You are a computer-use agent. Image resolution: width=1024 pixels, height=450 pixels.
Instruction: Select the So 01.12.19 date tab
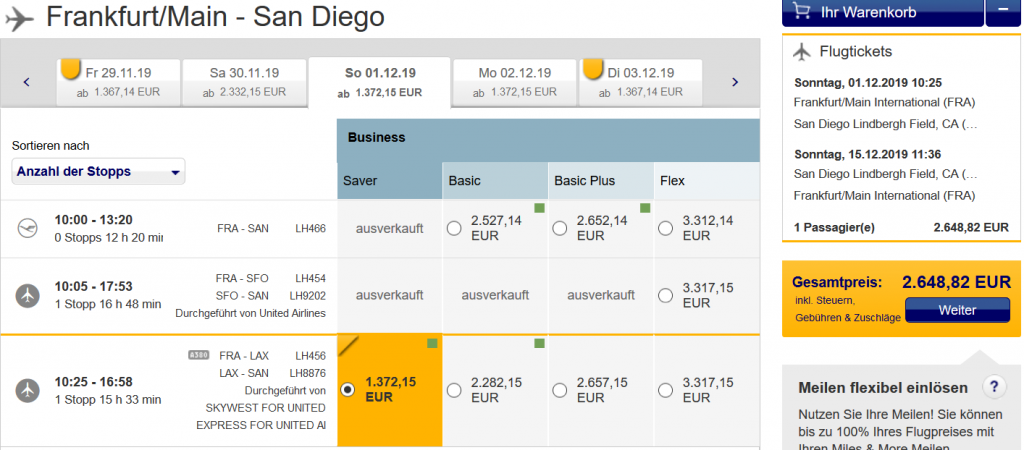(379, 82)
